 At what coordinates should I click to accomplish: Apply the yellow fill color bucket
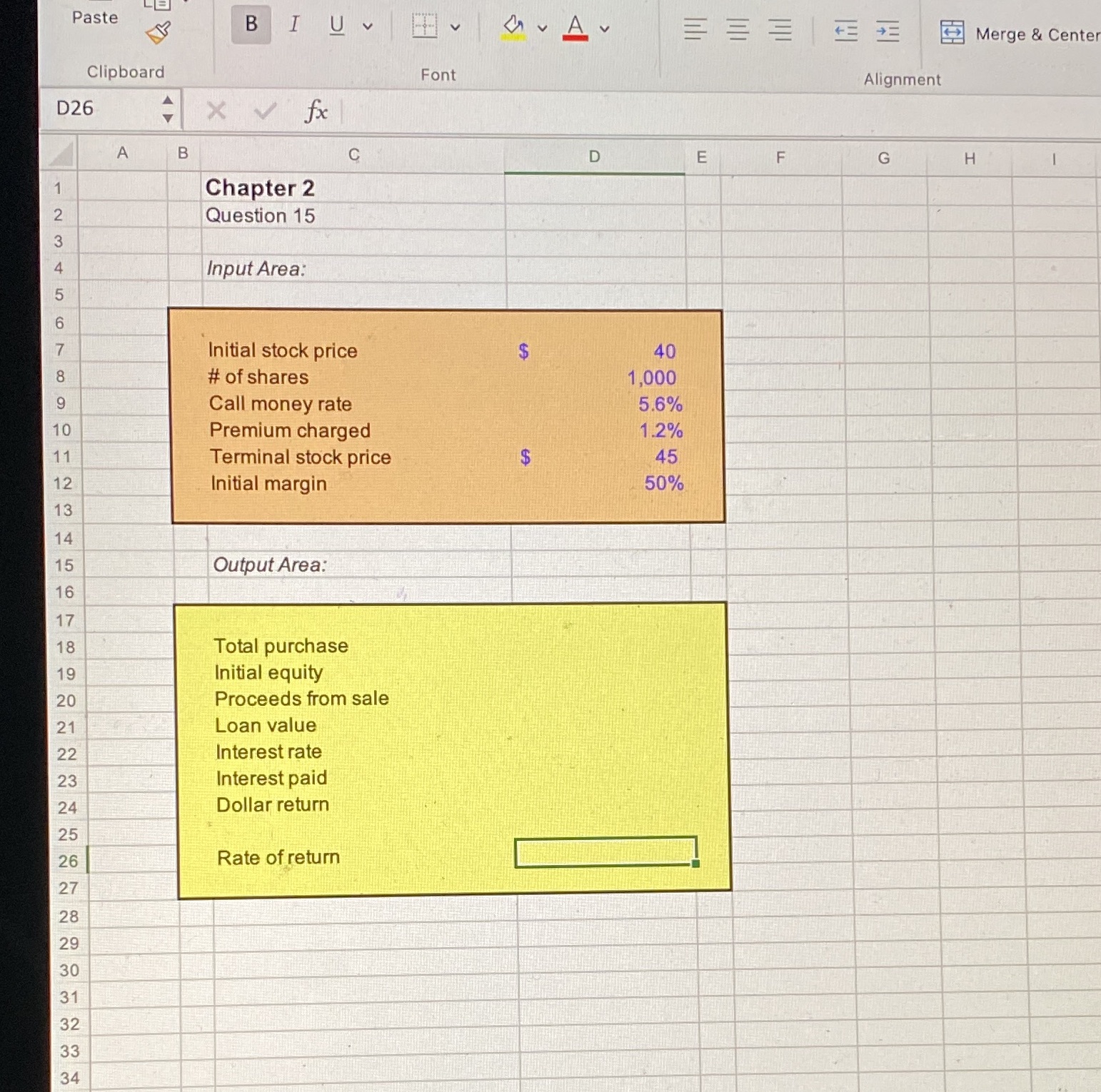514,28
